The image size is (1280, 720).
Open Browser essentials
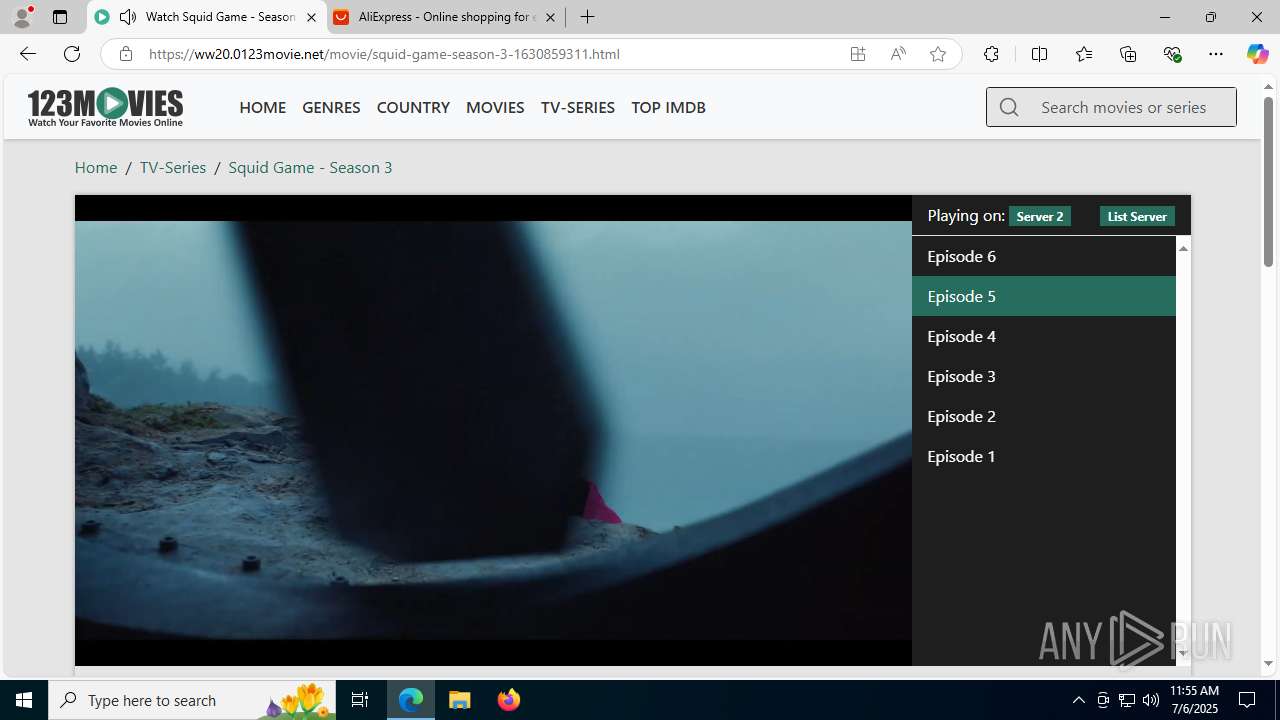(1172, 54)
